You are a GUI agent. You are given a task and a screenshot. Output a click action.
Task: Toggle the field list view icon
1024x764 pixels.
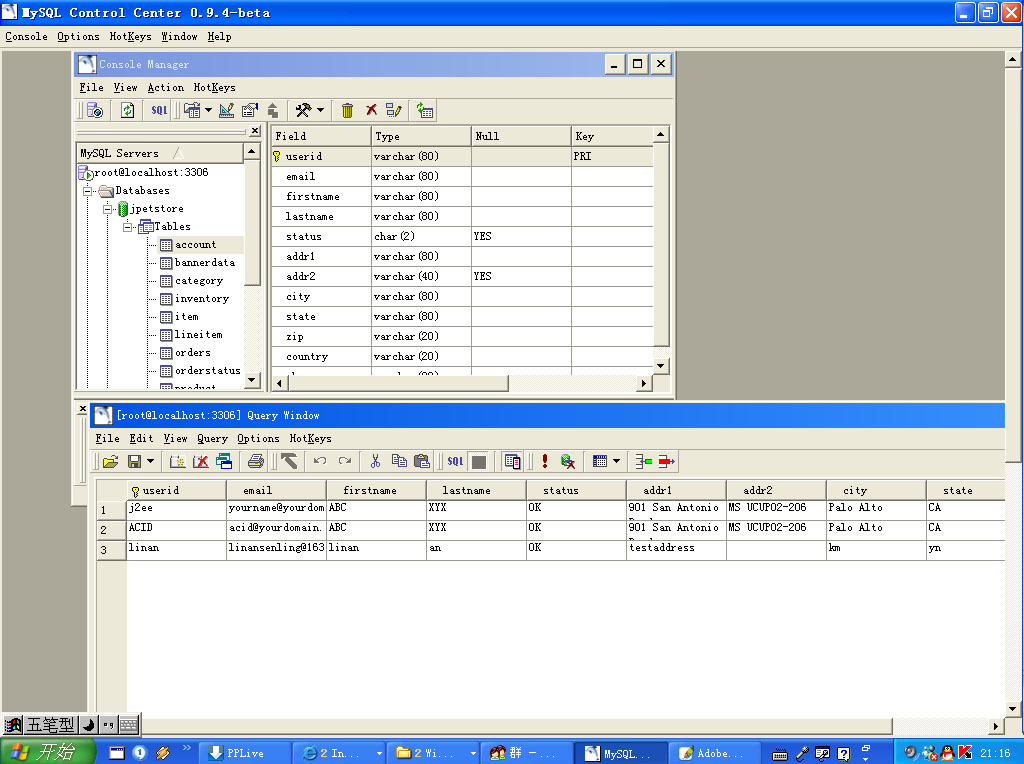pyautogui.click(x=512, y=462)
